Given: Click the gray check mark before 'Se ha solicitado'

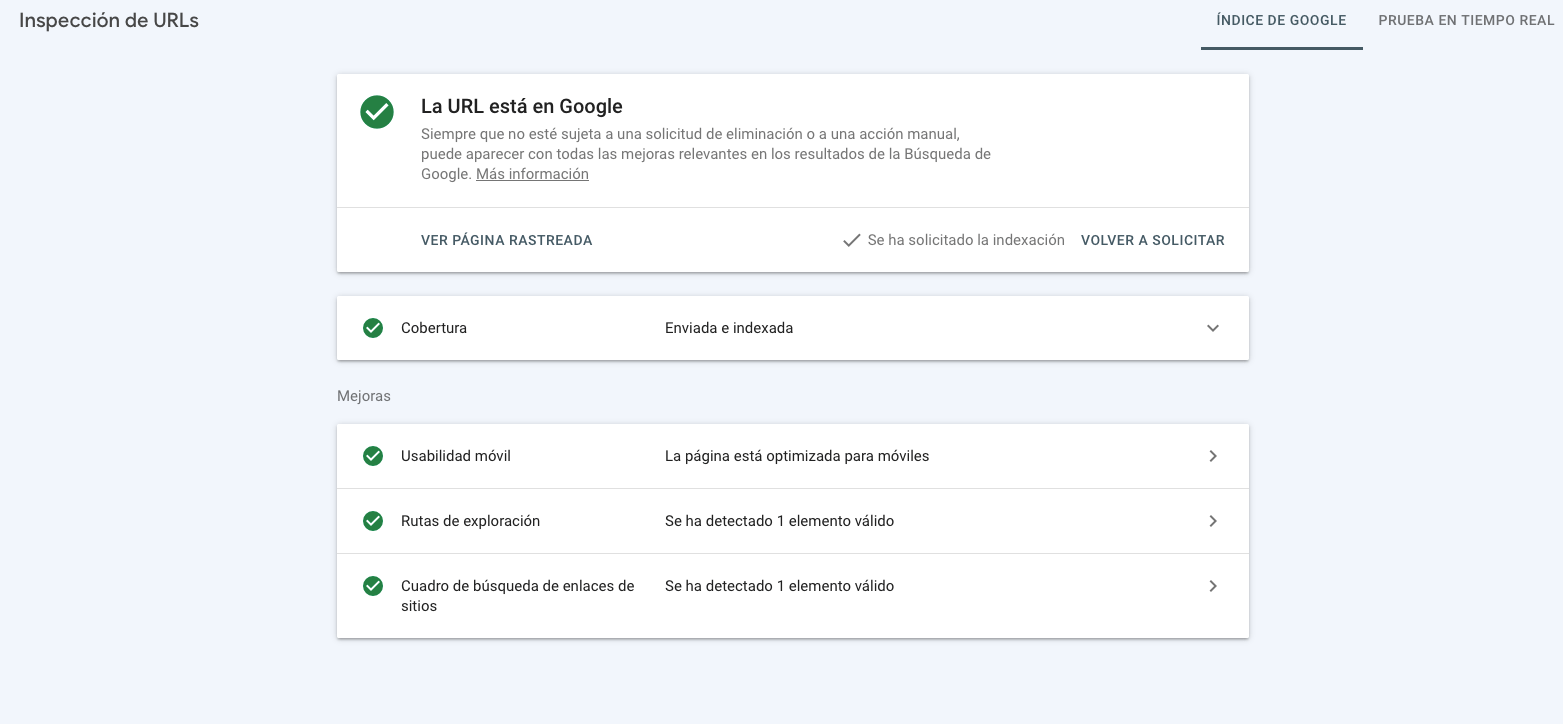Looking at the screenshot, I should point(851,240).
